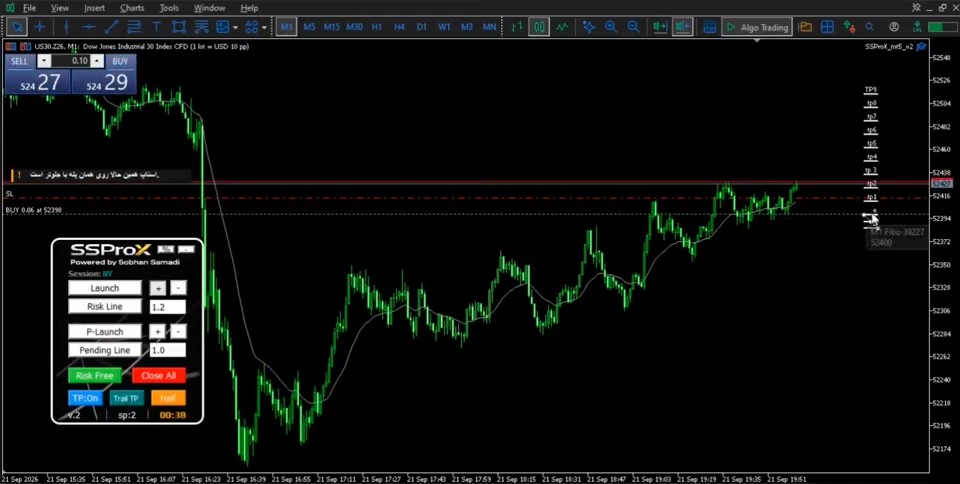Image resolution: width=960 pixels, height=484 pixels.
Task: Open the indicators list sparkle icon
Action: coord(588,27)
